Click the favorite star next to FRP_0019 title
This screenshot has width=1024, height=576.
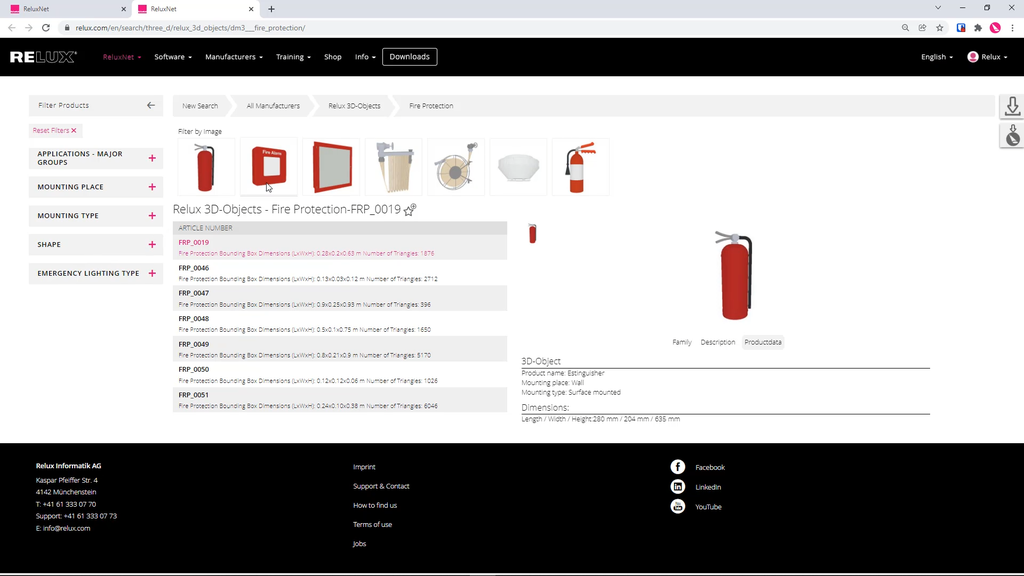(409, 210)
